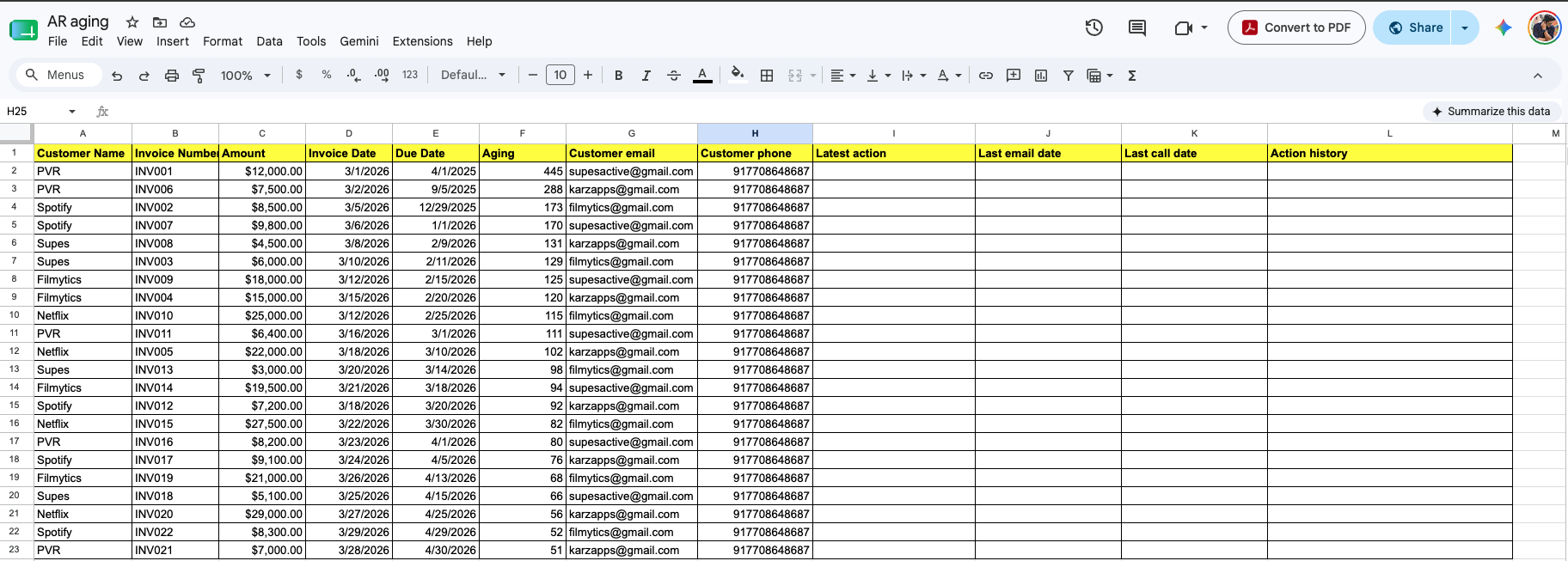
Task: Open horizontal align dropdown
Action: pos(842,76)
